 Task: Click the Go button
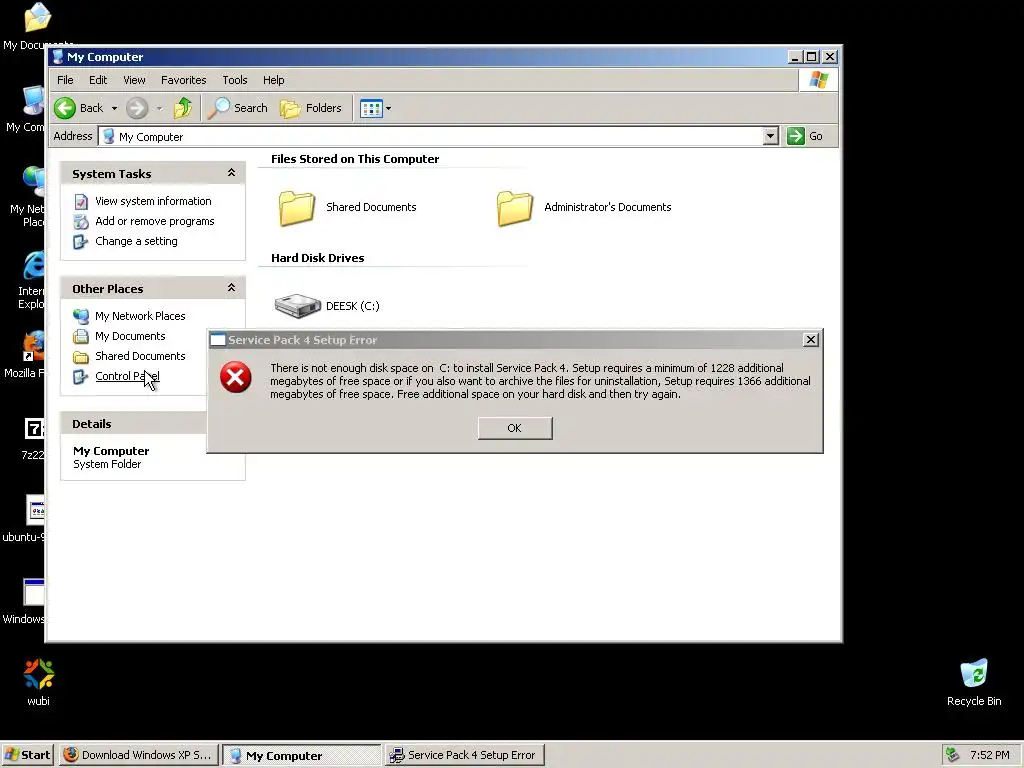tap(805, 136)
